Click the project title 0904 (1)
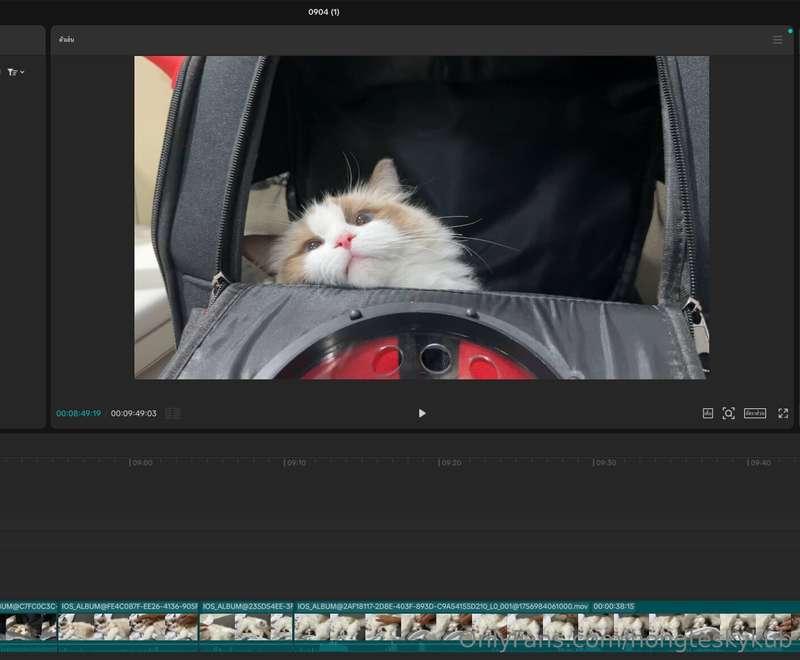The image size is (800, 660). tap(323, 12)
